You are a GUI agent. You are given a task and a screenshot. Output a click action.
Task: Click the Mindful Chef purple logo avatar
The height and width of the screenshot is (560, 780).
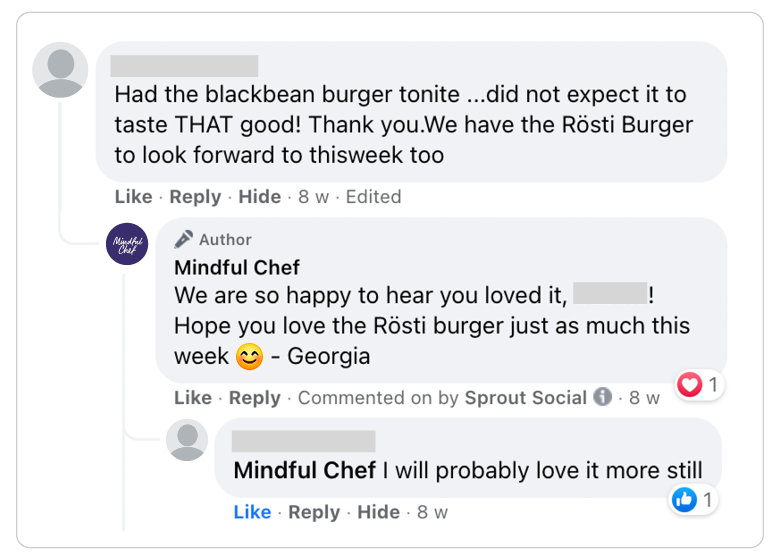[x=127, y=244]
